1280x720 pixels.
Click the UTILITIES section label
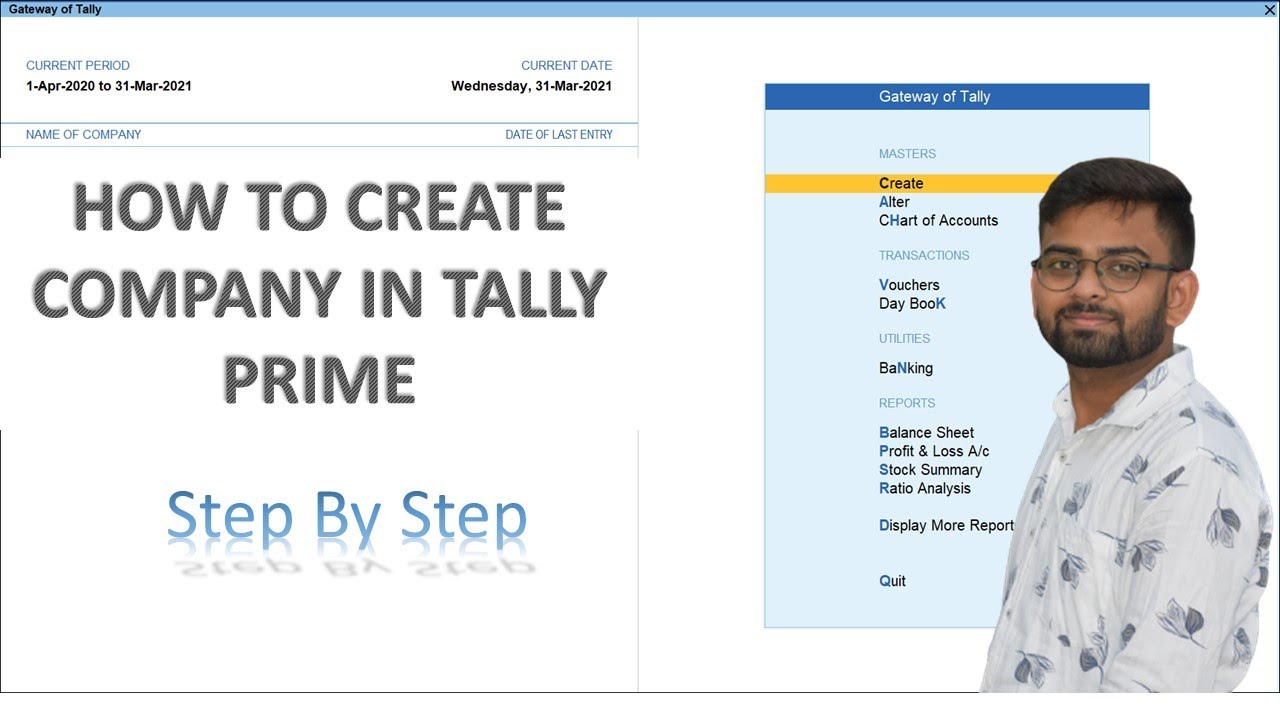tap(904, 338)
